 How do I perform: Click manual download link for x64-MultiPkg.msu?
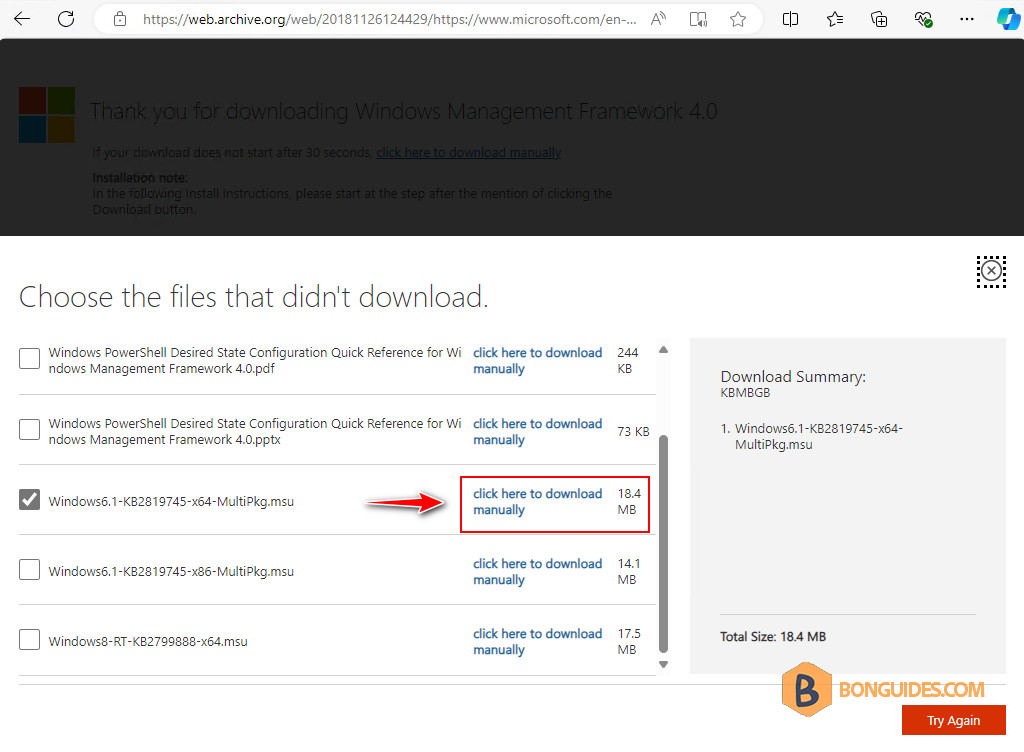coord(537,501)
